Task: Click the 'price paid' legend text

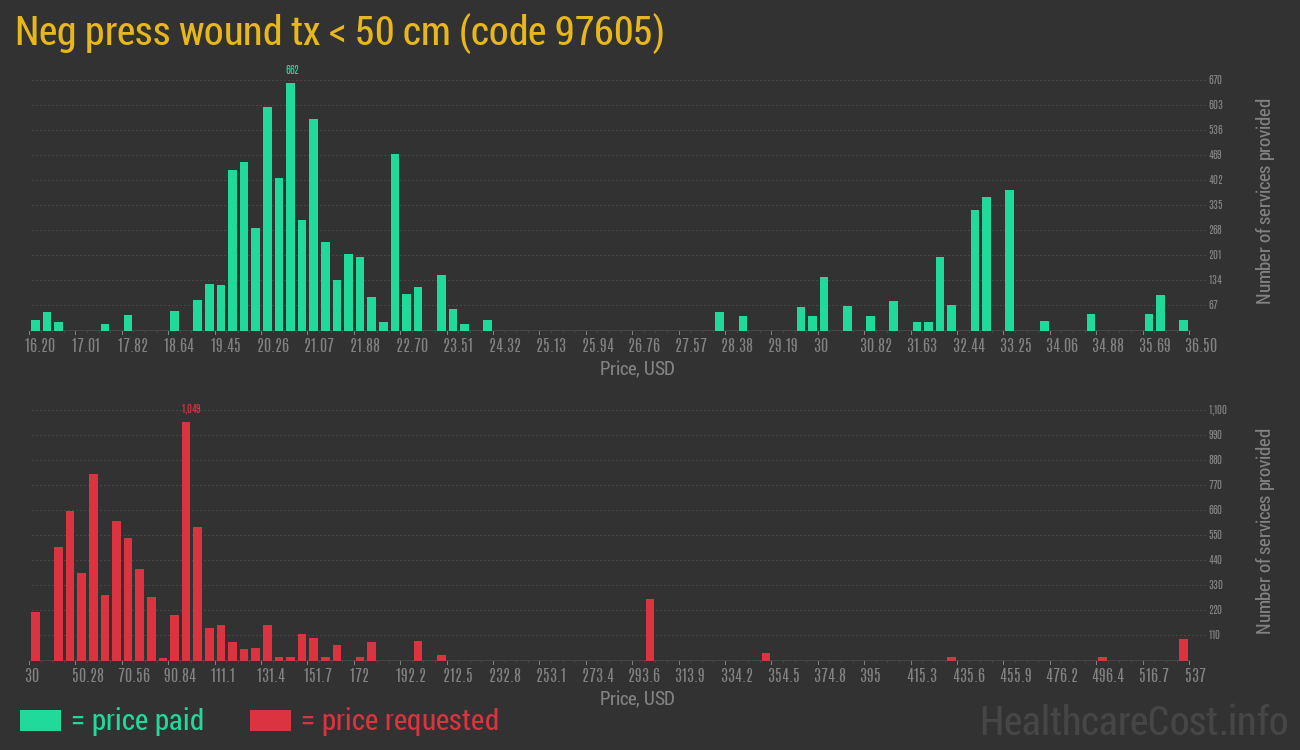Action: click(x=137, y=720)
